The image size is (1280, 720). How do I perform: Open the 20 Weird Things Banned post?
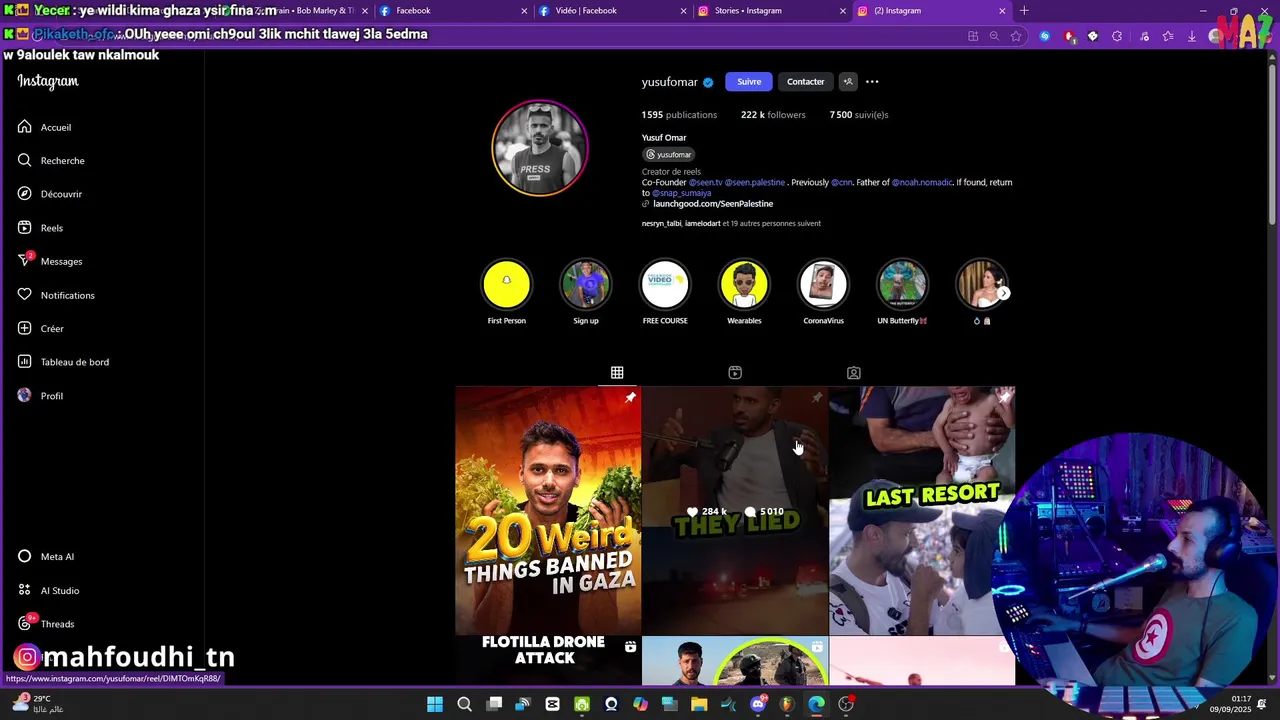[548, 511]
